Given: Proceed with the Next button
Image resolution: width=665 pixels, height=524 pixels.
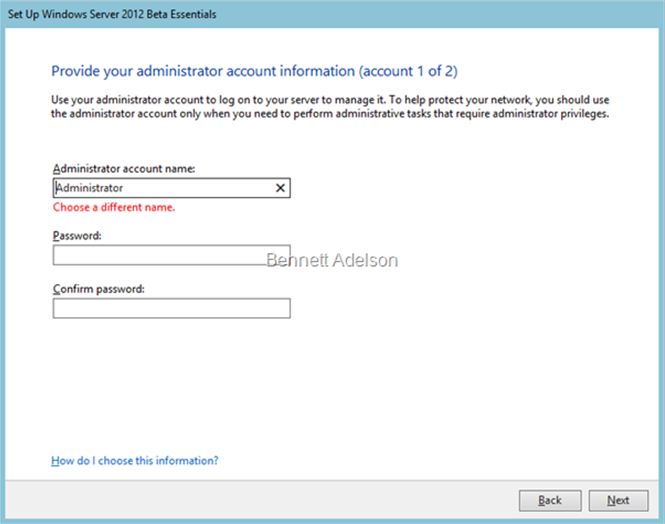Looking at the screenshot, I should 618,500.
